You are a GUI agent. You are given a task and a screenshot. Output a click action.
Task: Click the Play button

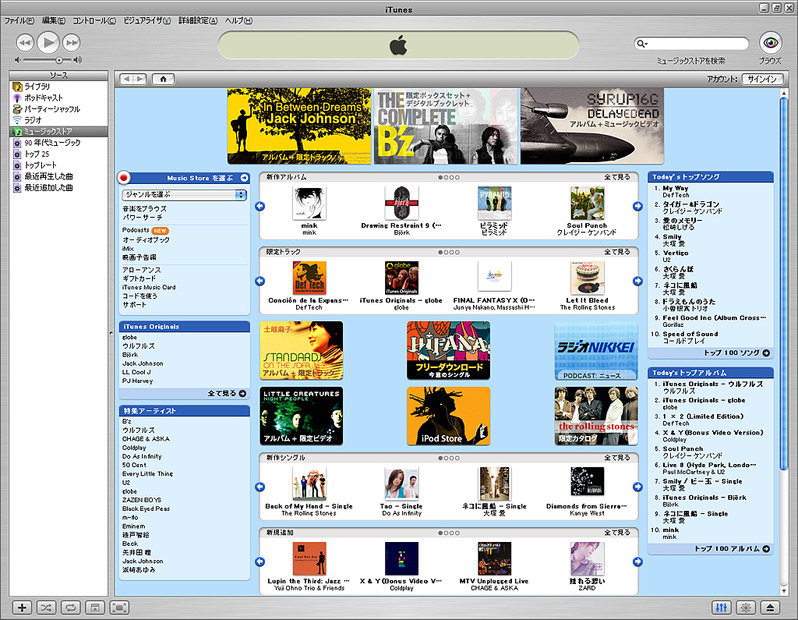click(x=48, y=43)
